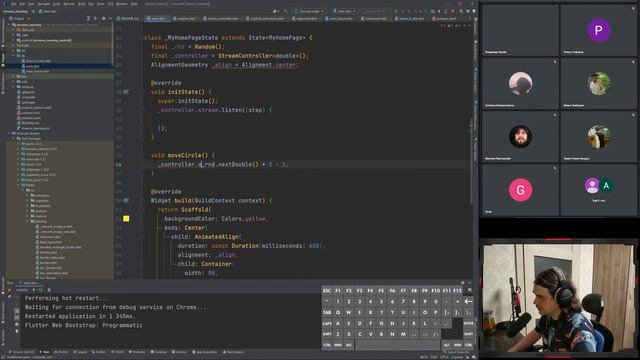Switch to main.dart editor tab

[x=158, y=19]
